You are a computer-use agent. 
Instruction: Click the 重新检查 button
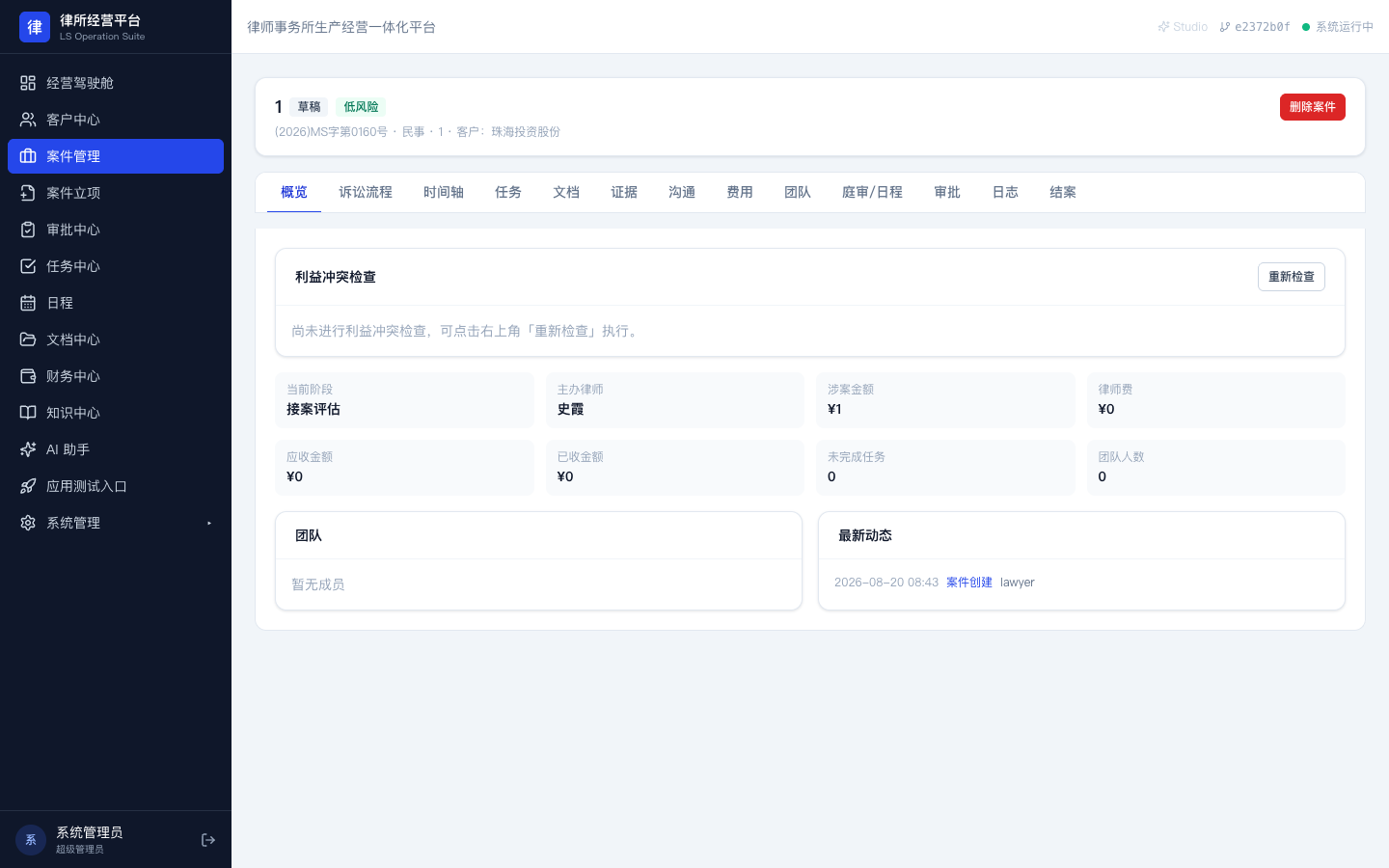click(1292, 277)
